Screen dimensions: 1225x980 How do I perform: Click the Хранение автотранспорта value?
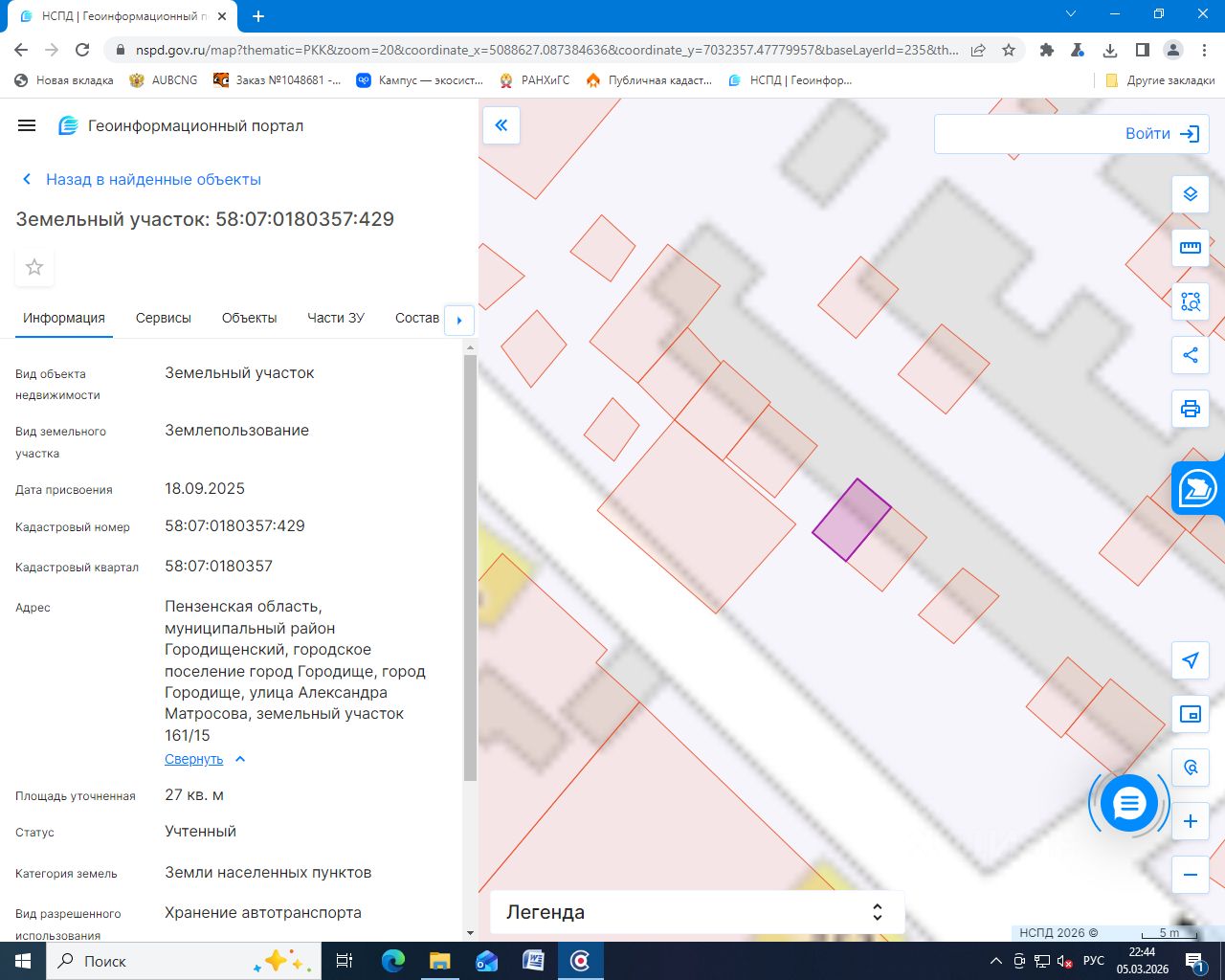263,912
